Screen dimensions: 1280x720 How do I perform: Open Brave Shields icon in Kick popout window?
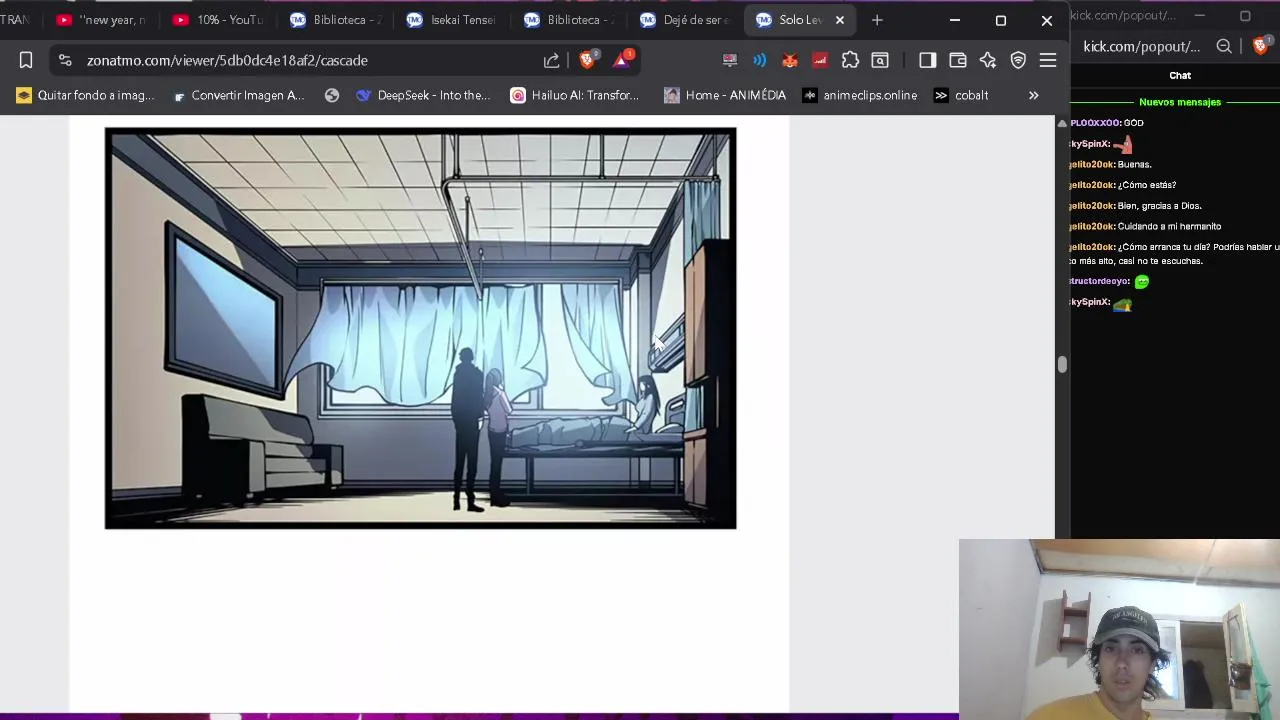click(1260, 46)
